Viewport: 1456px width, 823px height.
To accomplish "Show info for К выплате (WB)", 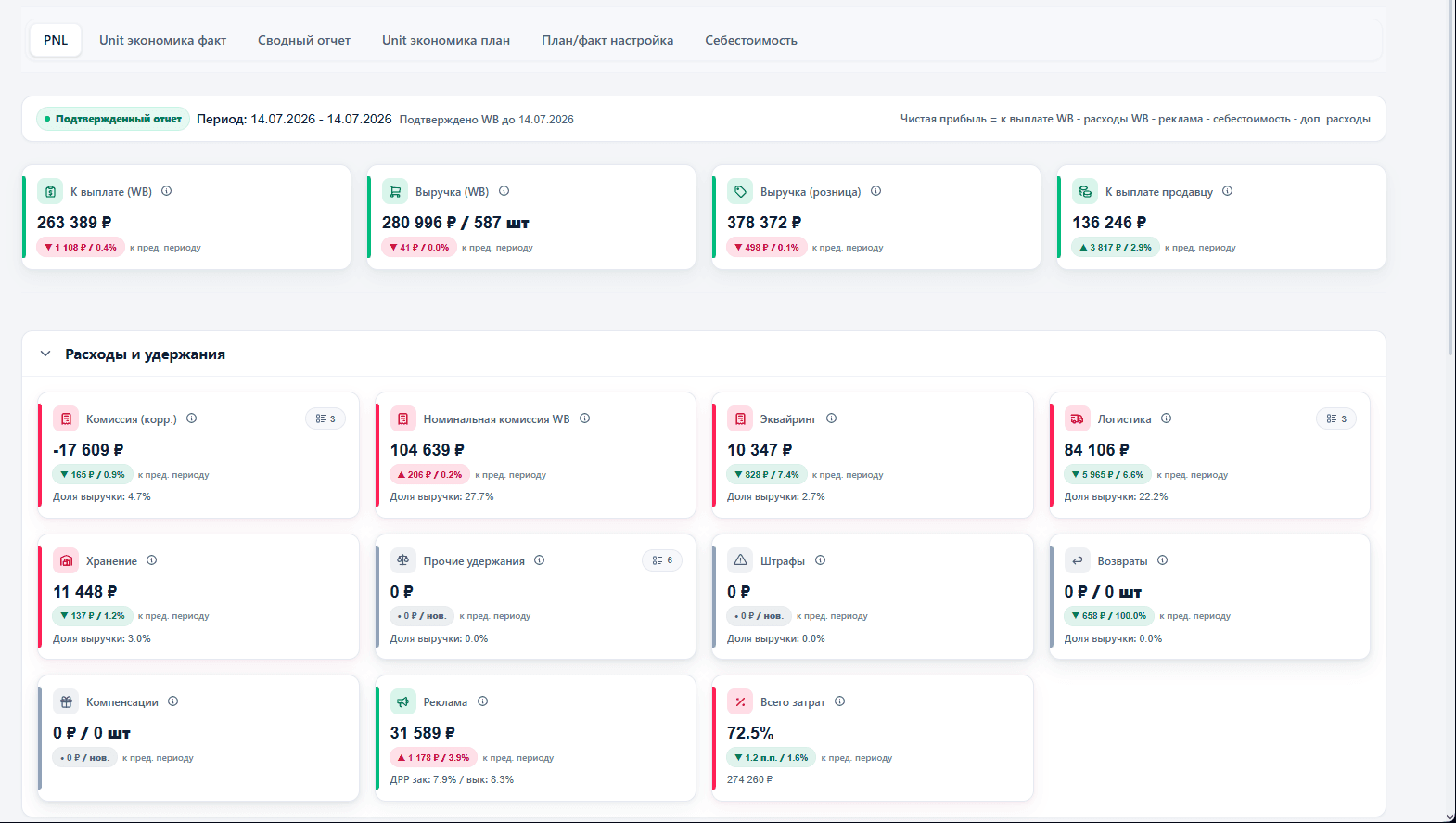I will pyautogui.click(x=167, y=191).
